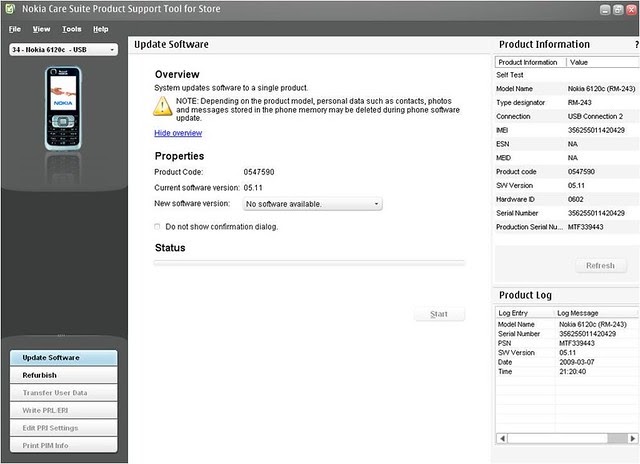Open the connected product dropdown Nokia 6120c USB

click(x=63, y=49)
